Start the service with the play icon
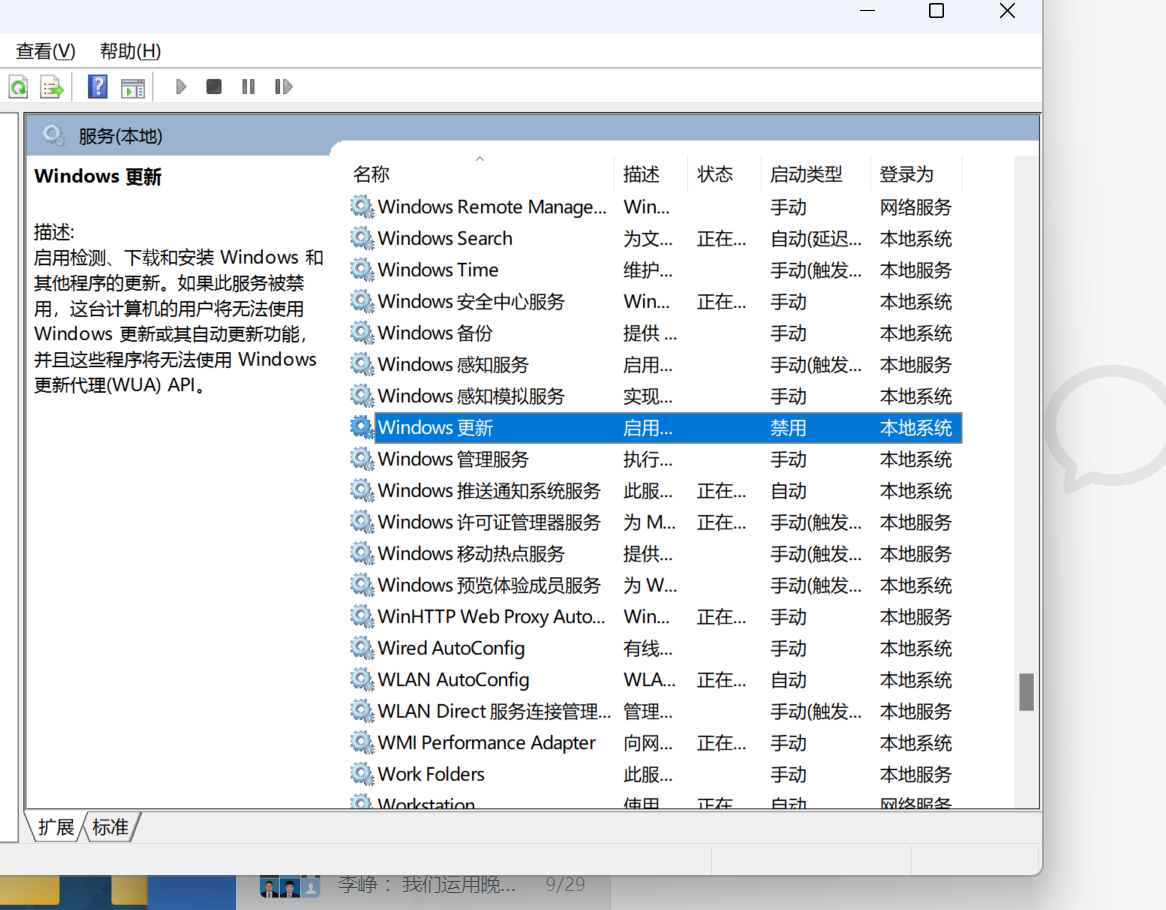This screenshot has height=910, width=1166. [181, 87]
